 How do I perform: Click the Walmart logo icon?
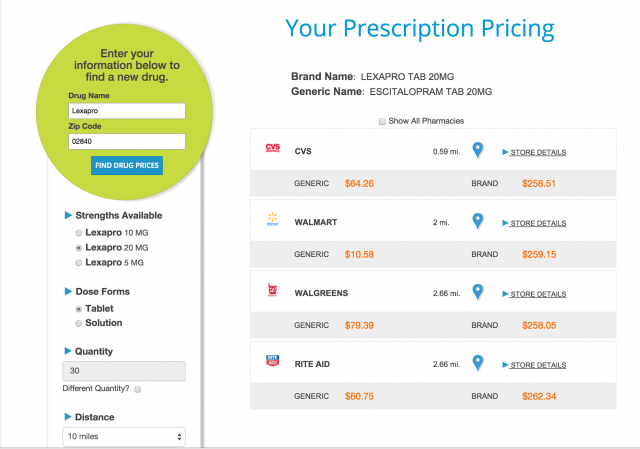tap(272, 219)
